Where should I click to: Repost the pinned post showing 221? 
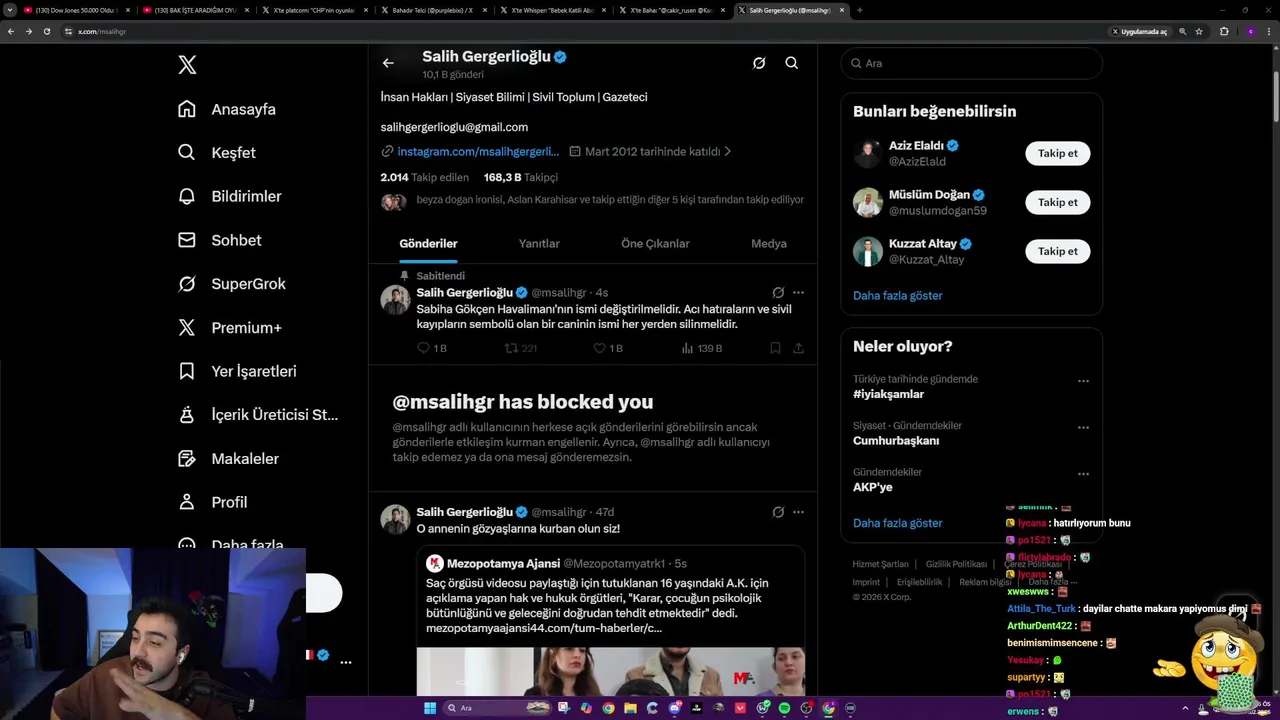pyautogui.click(x=520, y=348)
